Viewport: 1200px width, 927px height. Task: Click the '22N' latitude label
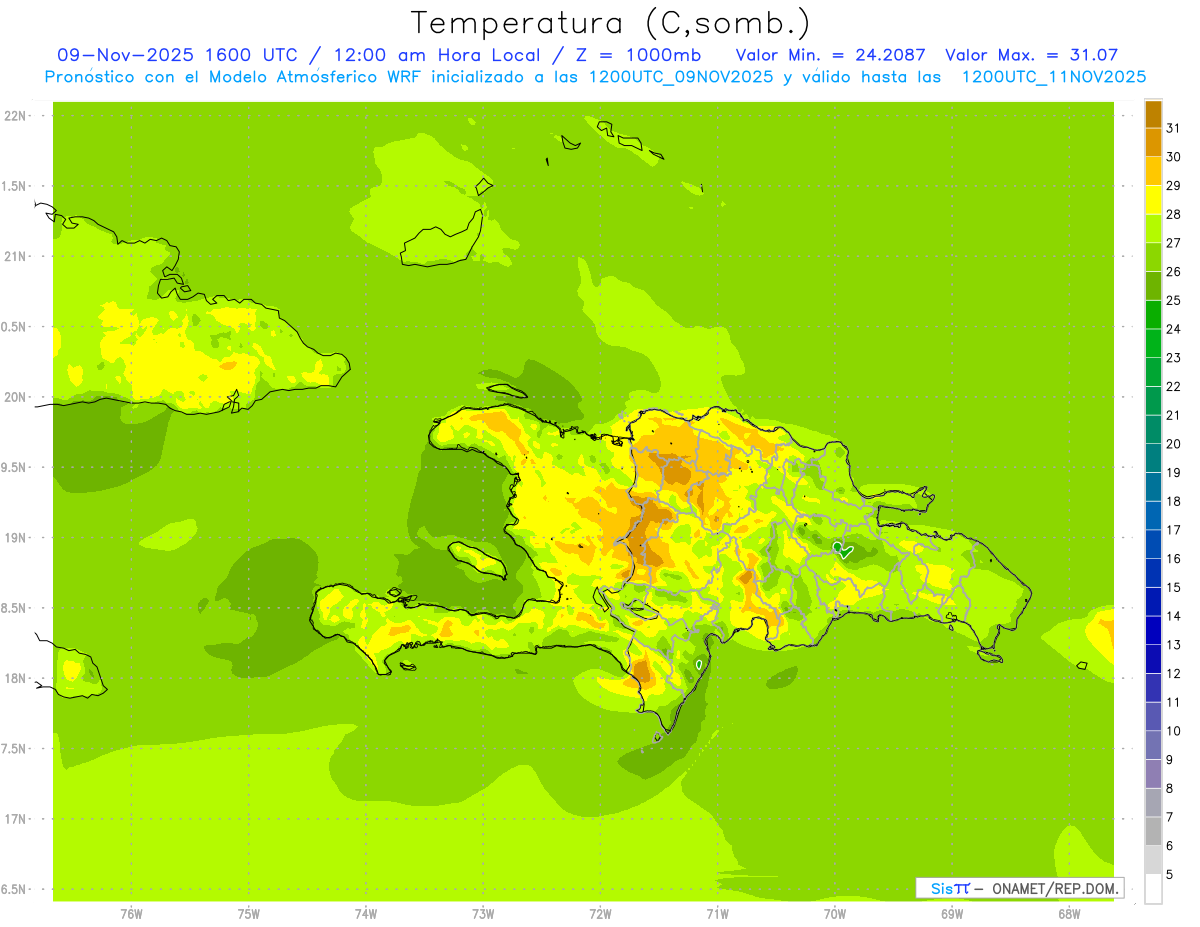(x=14, y=116)
